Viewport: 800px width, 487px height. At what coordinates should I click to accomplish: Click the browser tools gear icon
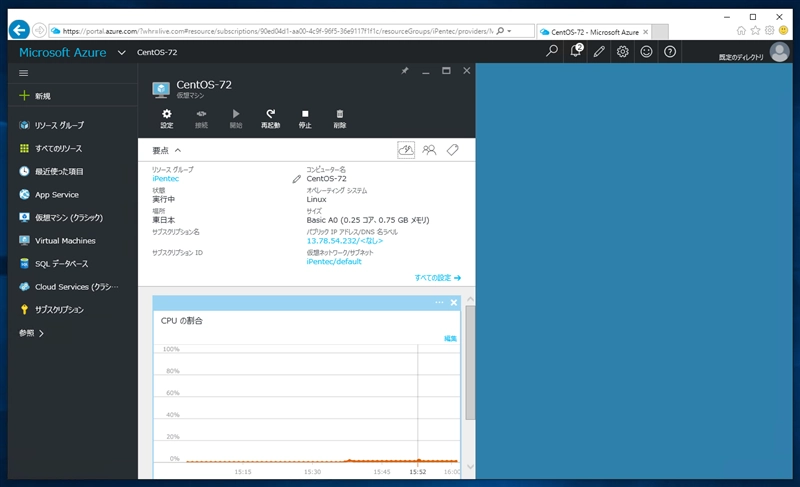pyautogui.click(x=769, y=31)
